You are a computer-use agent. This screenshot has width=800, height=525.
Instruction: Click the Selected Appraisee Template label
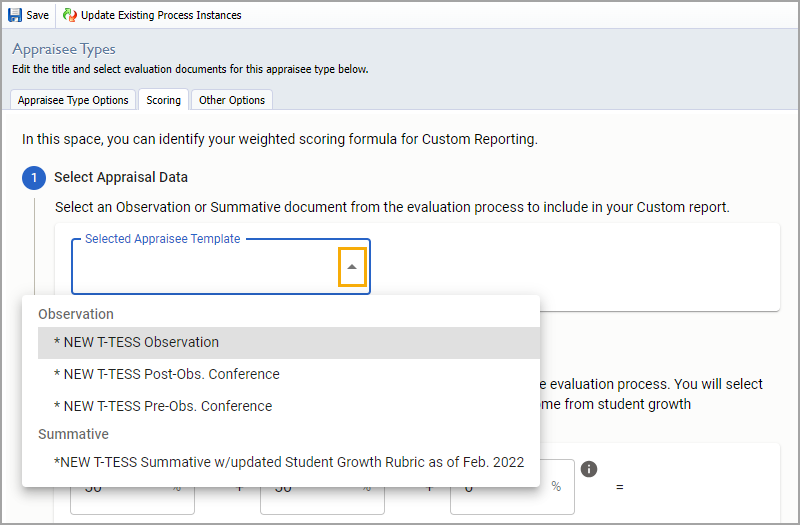coord(162,239)
